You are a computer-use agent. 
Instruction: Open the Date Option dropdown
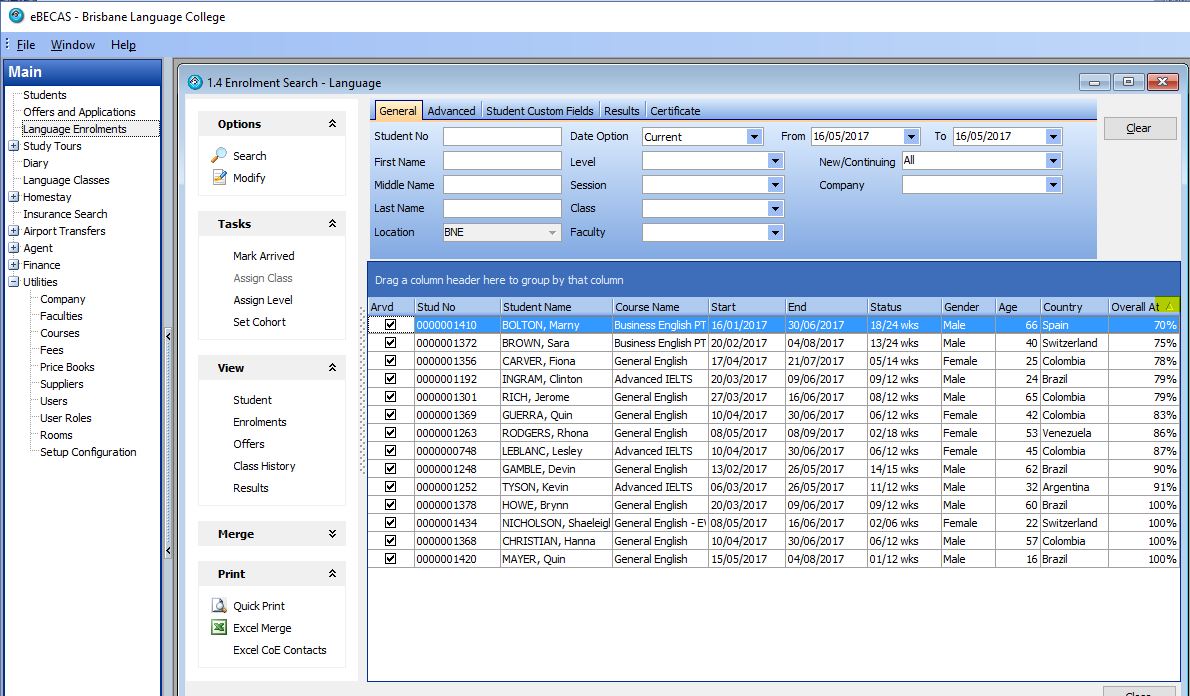754,137
